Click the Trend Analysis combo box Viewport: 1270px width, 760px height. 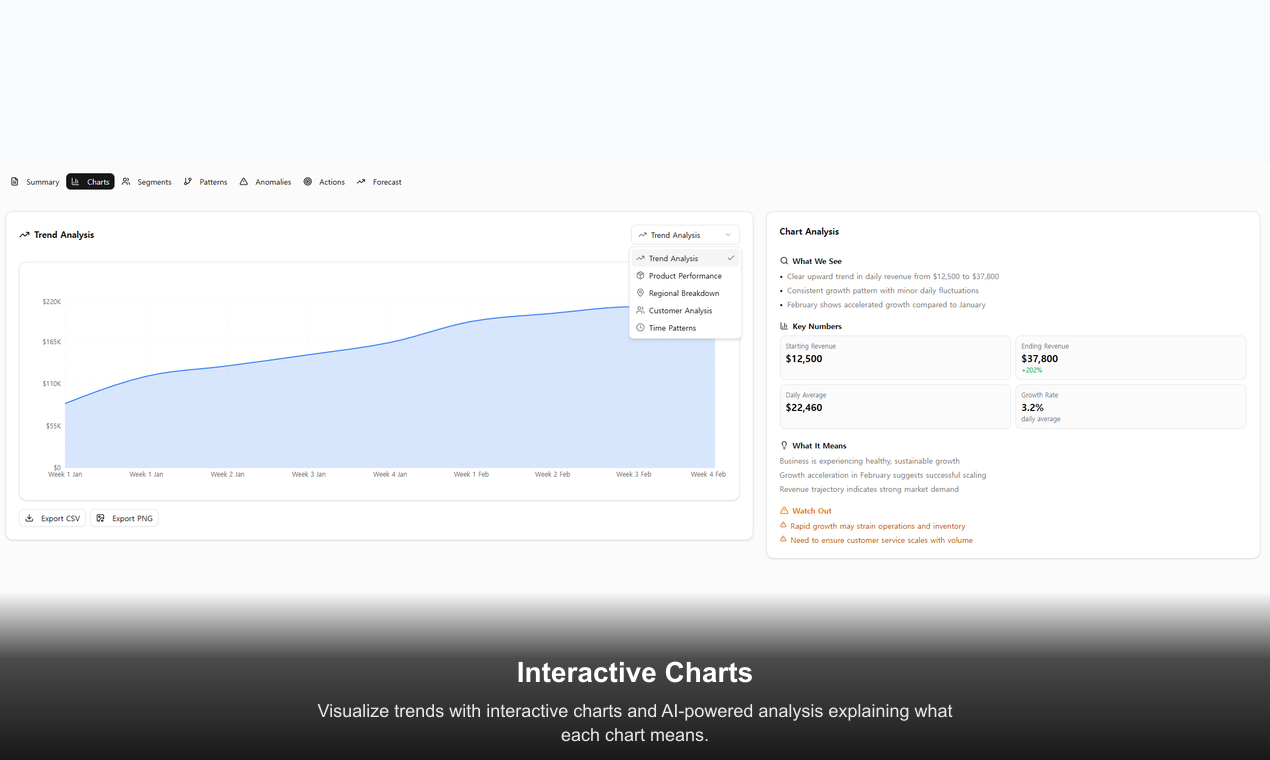click(685, 234)
